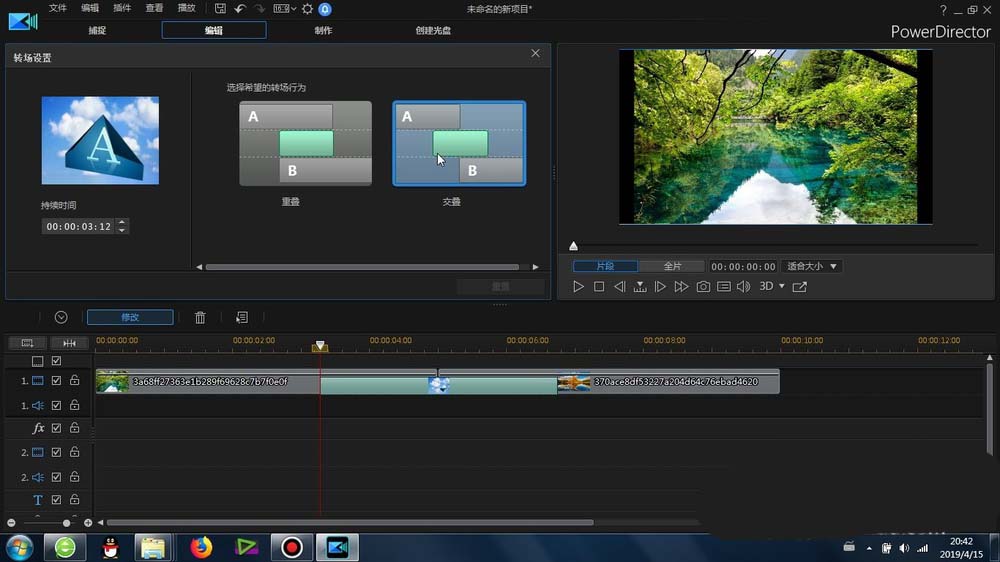Undock the preview window with popout icon
Screen dimensions: 1000x562
point(800,287)
